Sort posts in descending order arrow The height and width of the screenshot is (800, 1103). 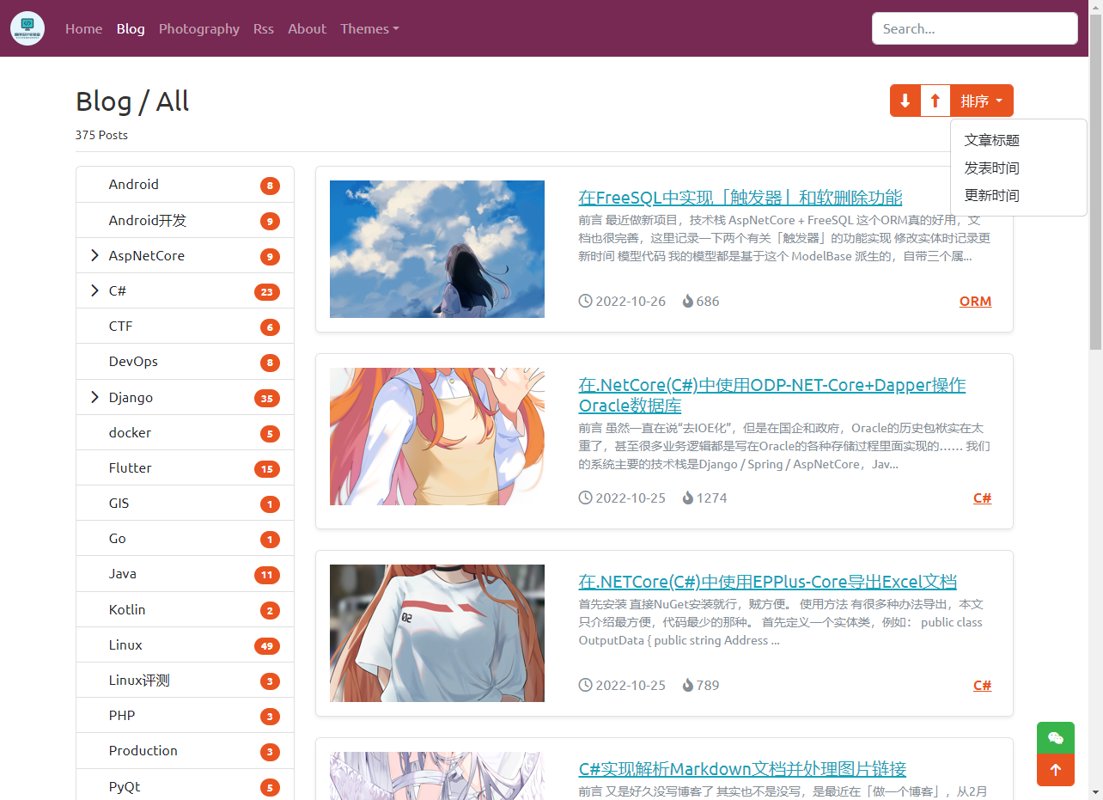tap(905, 101)
